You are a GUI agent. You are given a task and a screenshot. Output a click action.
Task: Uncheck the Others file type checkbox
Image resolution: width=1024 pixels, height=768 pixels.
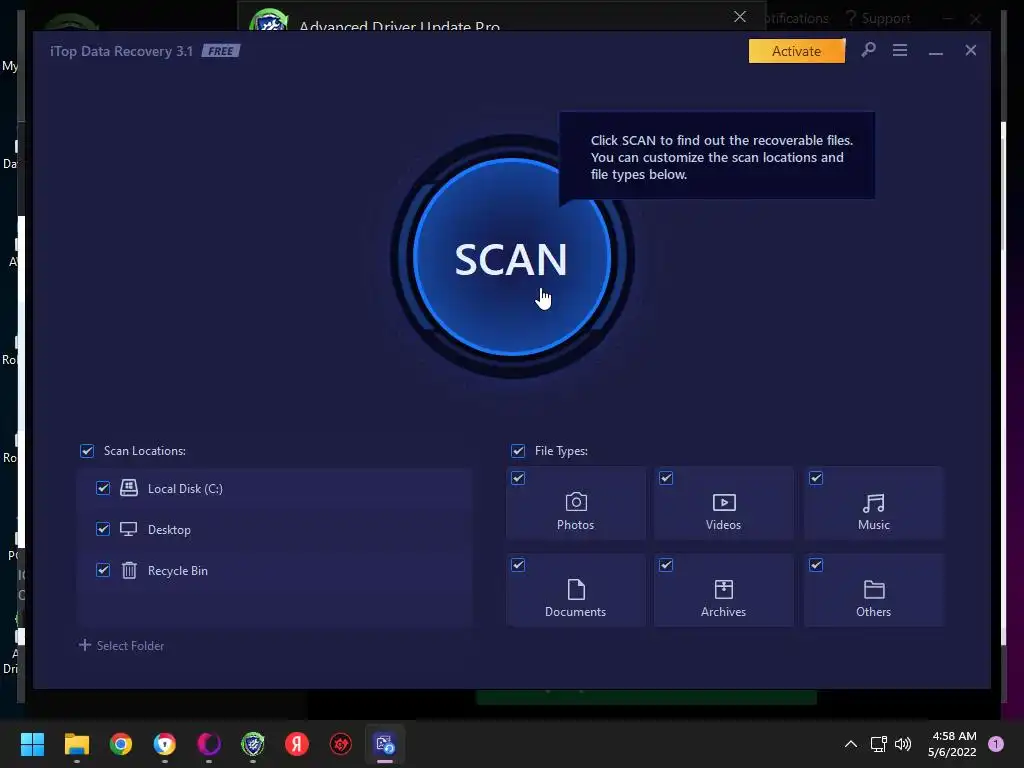(x=816, y=565)
